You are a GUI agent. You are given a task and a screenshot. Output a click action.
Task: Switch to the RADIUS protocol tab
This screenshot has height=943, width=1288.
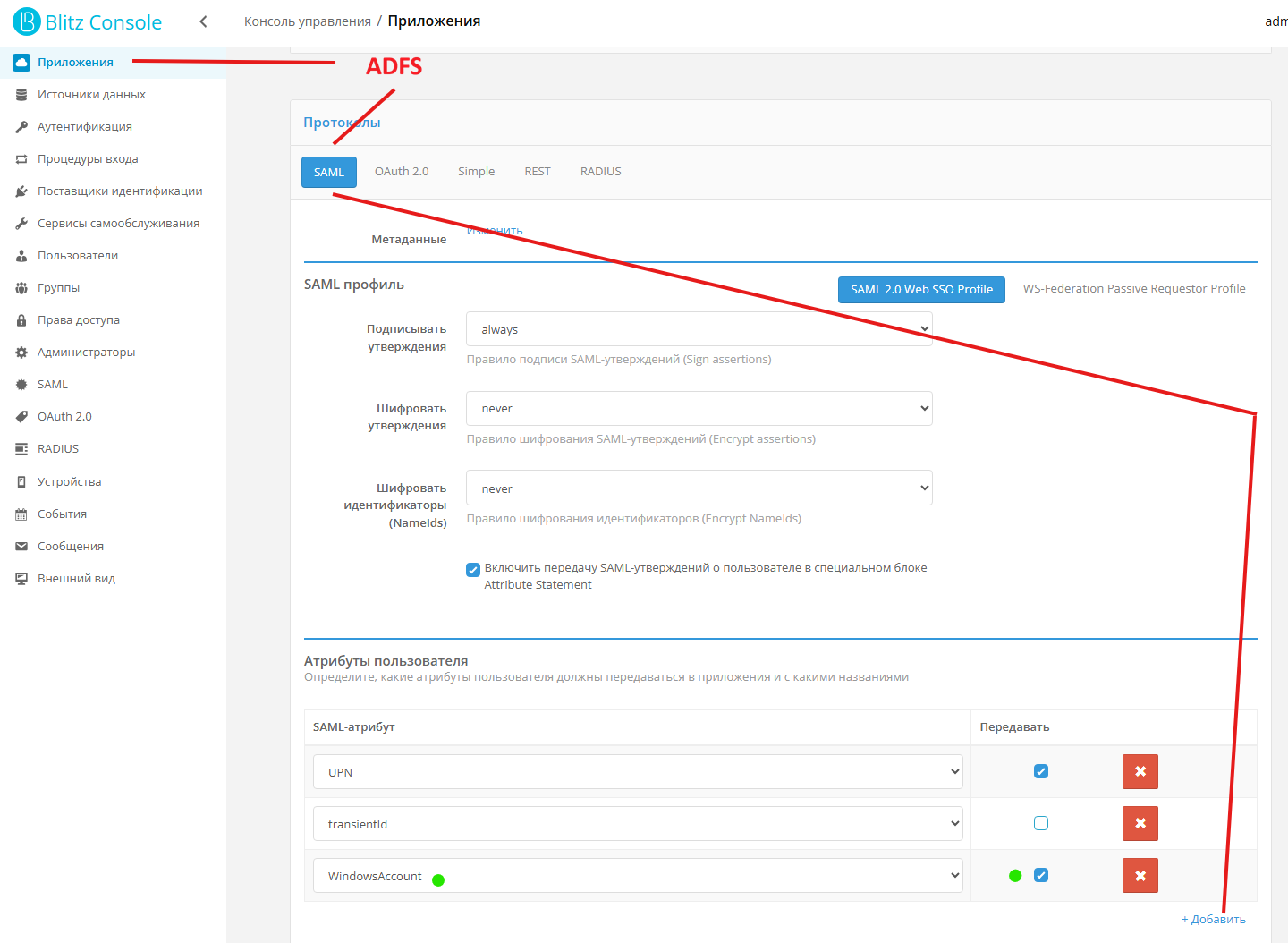pyautogui.click(x=601, y=172)
